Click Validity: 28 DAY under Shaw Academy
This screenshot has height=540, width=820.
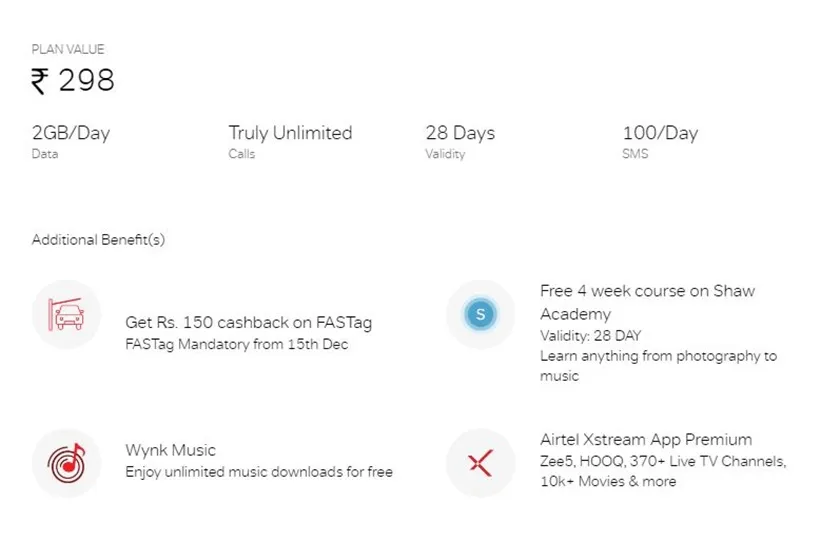[x=590, y=336]
